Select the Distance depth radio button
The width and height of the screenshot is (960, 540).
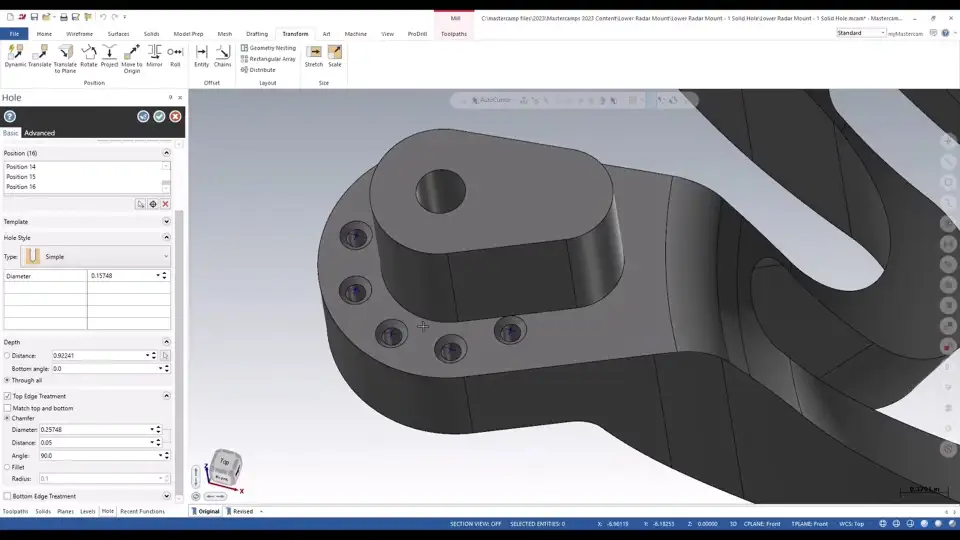(7, 356)
